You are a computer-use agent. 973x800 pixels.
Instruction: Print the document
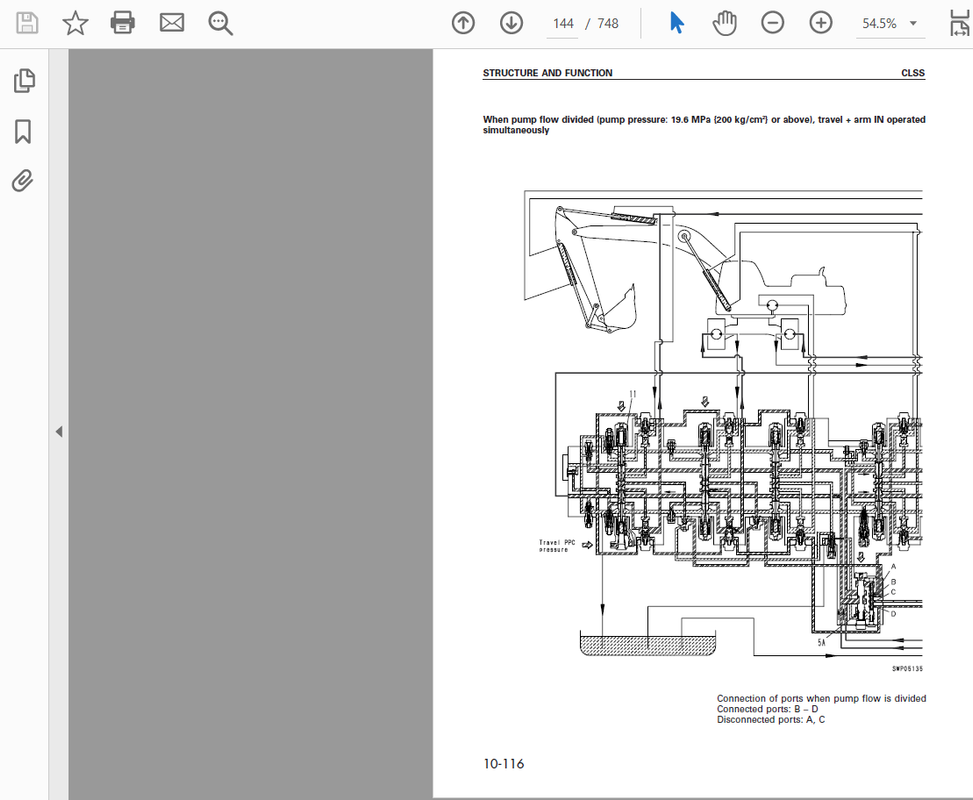pyautogui.click(x=122, y=23)
